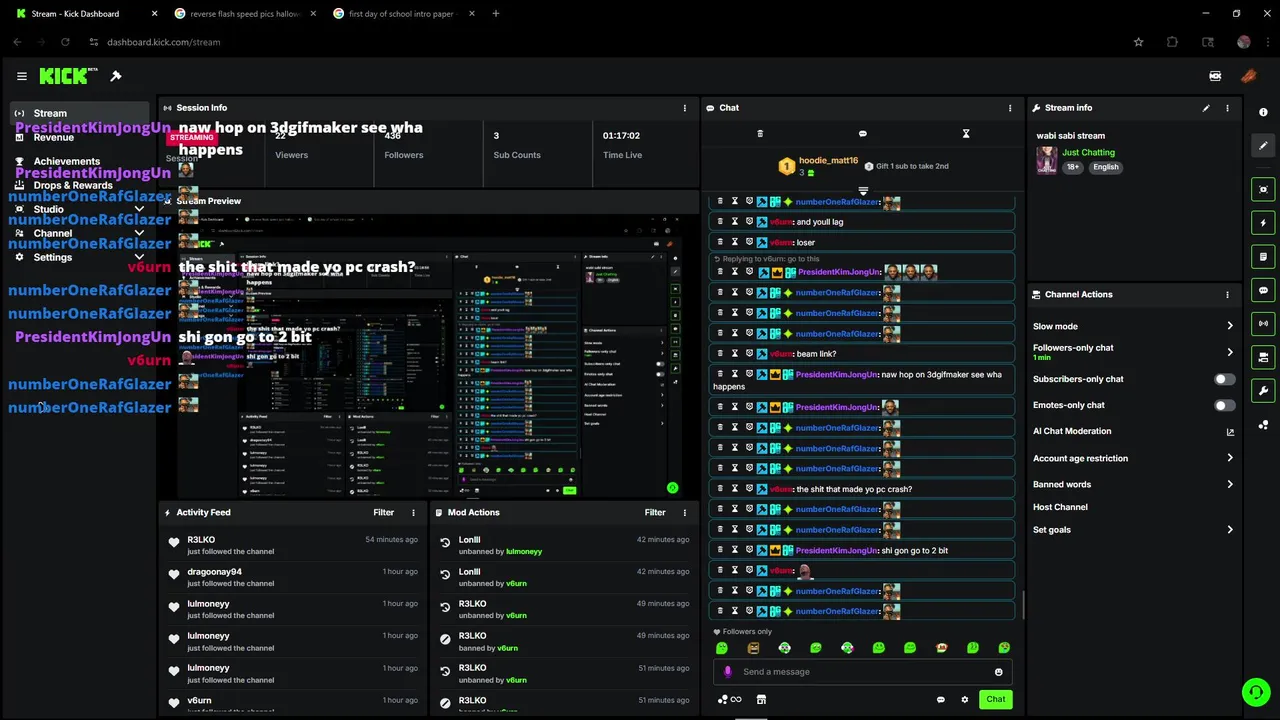
Task: Toggle the camera widget icon in the right rail
Action: tap(1263, 357)
